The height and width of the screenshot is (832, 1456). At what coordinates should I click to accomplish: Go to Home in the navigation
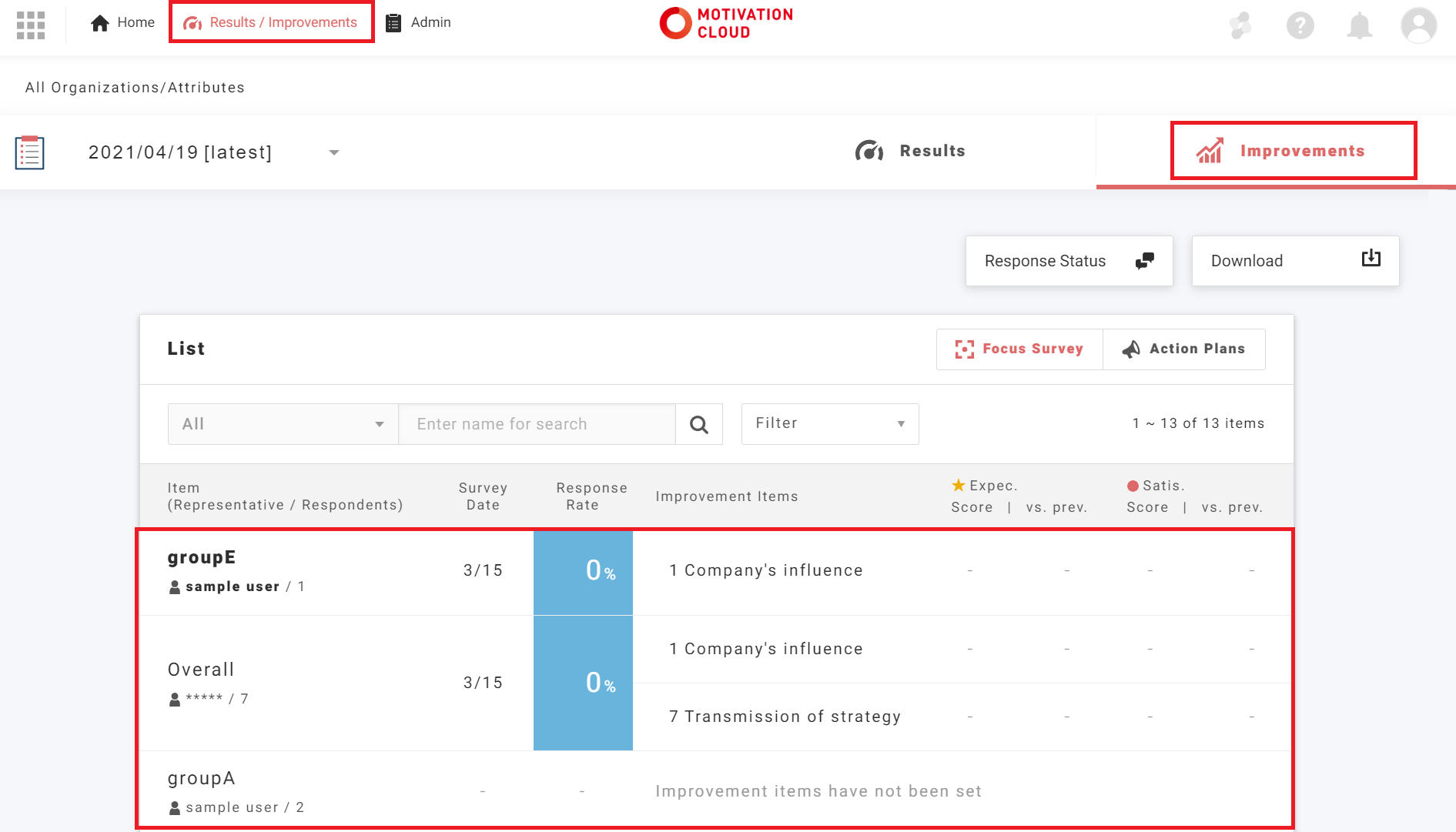pos(123,22)
